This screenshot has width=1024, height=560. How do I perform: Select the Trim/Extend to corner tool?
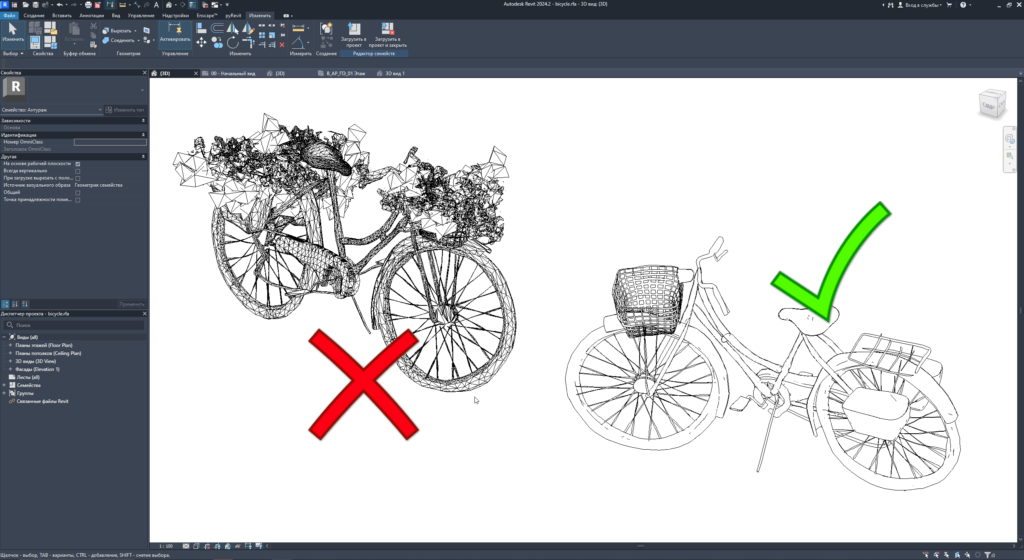[248, 42]
